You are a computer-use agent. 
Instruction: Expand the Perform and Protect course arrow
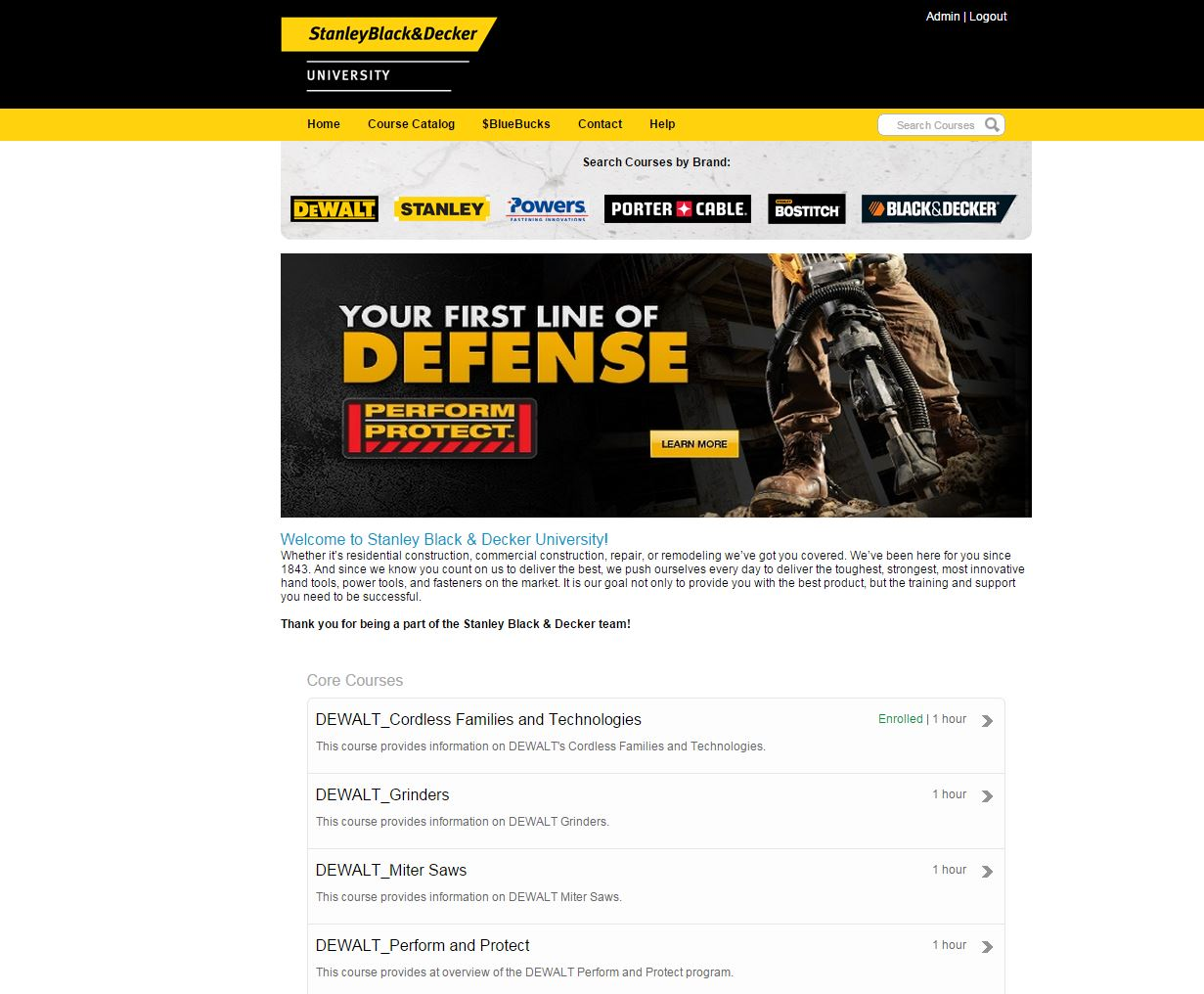[988, 947]
